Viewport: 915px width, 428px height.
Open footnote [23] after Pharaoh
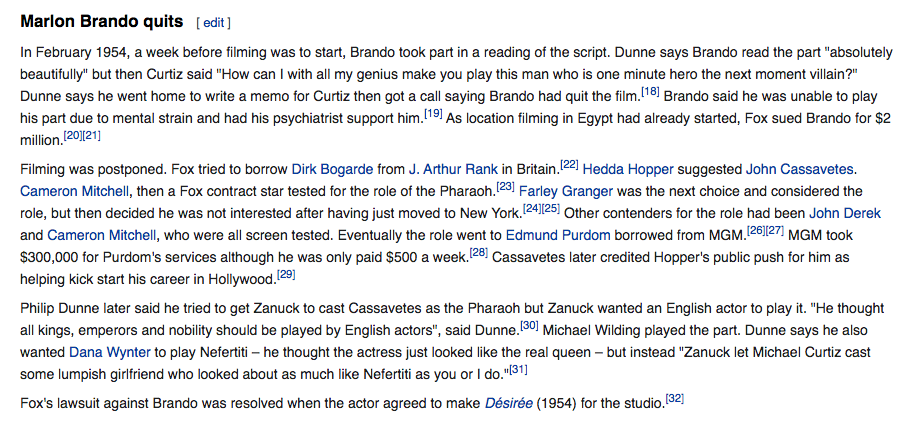tap(505, 187)
